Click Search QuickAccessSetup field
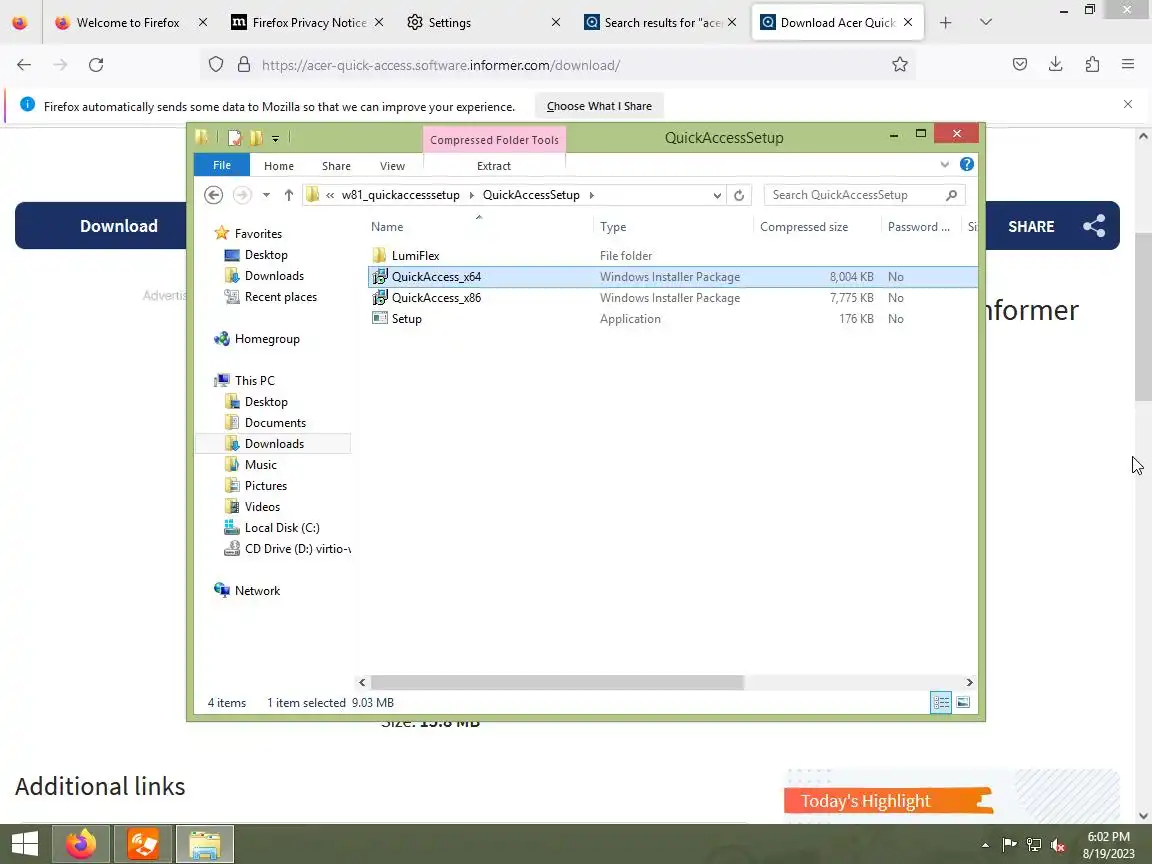Screen dimensions: 1152x864 tap(864, 195)
